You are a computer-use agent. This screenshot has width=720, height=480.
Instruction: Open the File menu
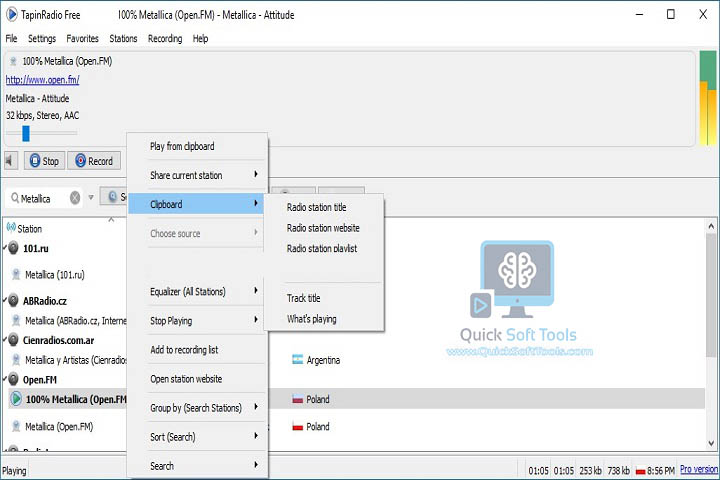(11, 39)
